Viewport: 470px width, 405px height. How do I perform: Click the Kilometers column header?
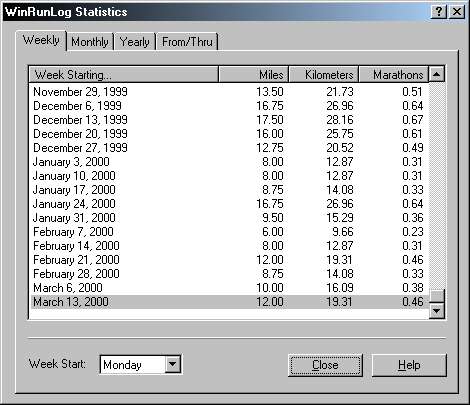324,74
